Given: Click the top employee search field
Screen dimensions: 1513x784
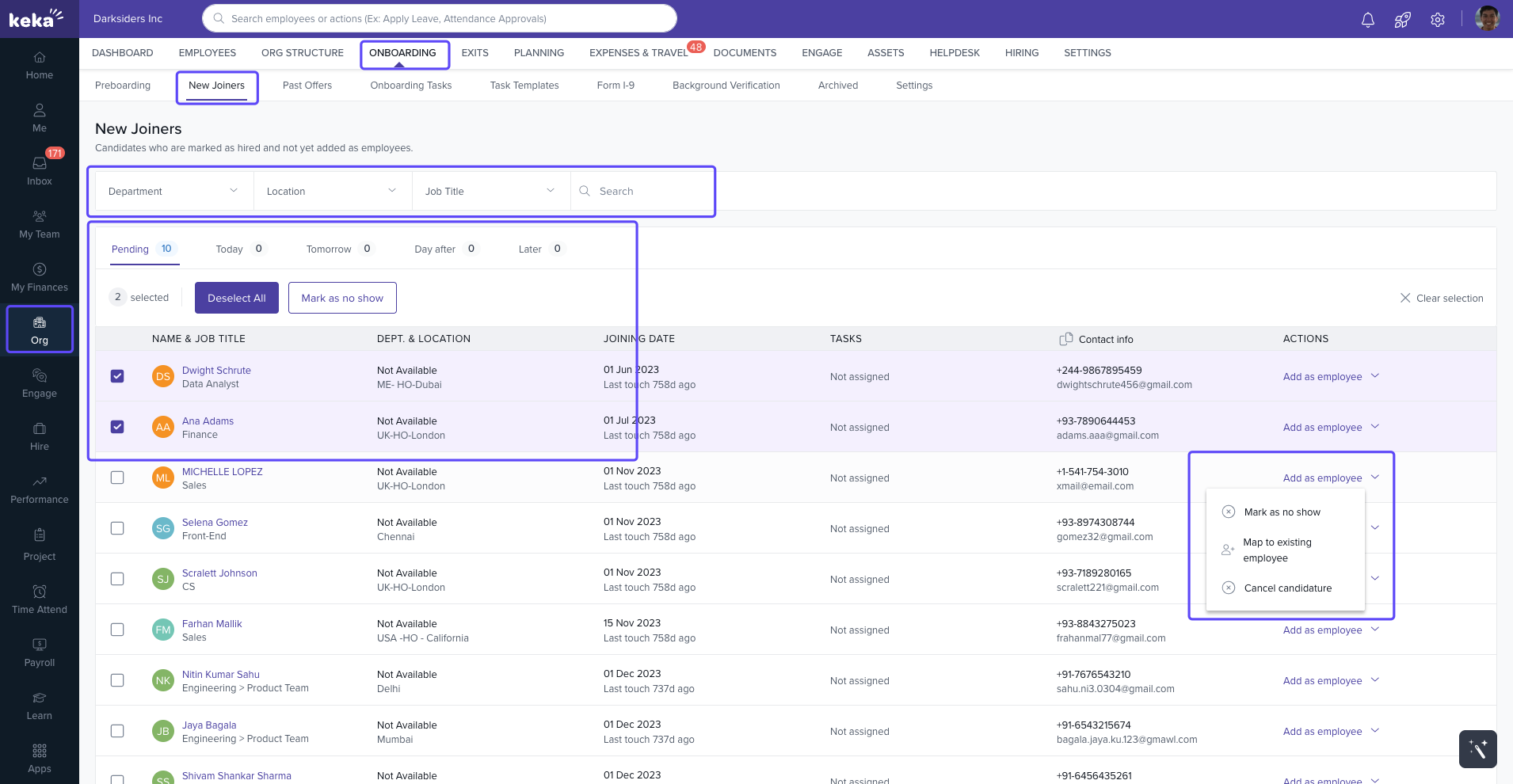Looking at the screenshot, I should [x=440, y=18].
